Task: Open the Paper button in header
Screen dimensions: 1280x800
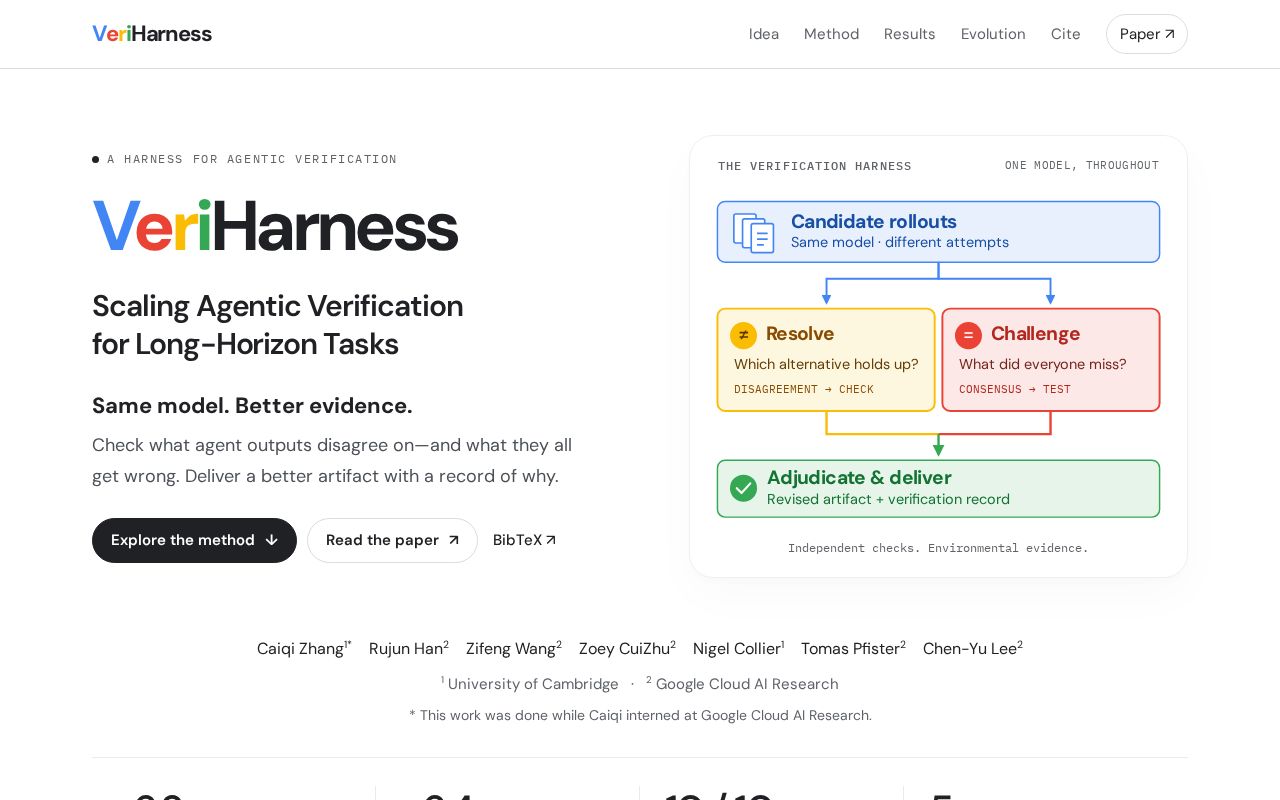Action: pyautogui.click(x=1147, y=34)
